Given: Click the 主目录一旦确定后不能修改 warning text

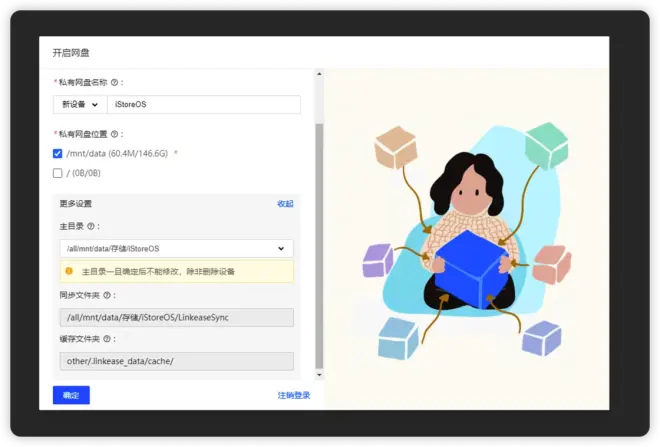Looking at the screenshot, I should coord(158,271).
